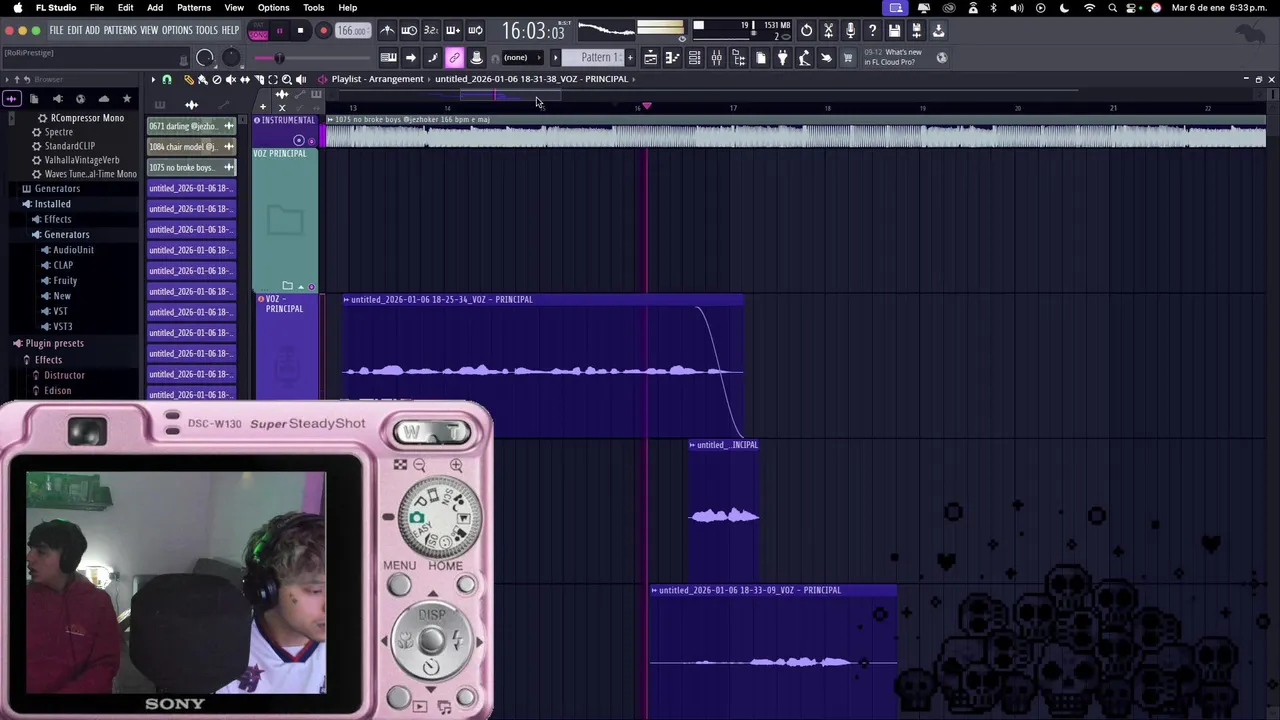Screen dimensions: 1280x720
Task: Open the snap selector showing (none)
Action: click(521, 57)
